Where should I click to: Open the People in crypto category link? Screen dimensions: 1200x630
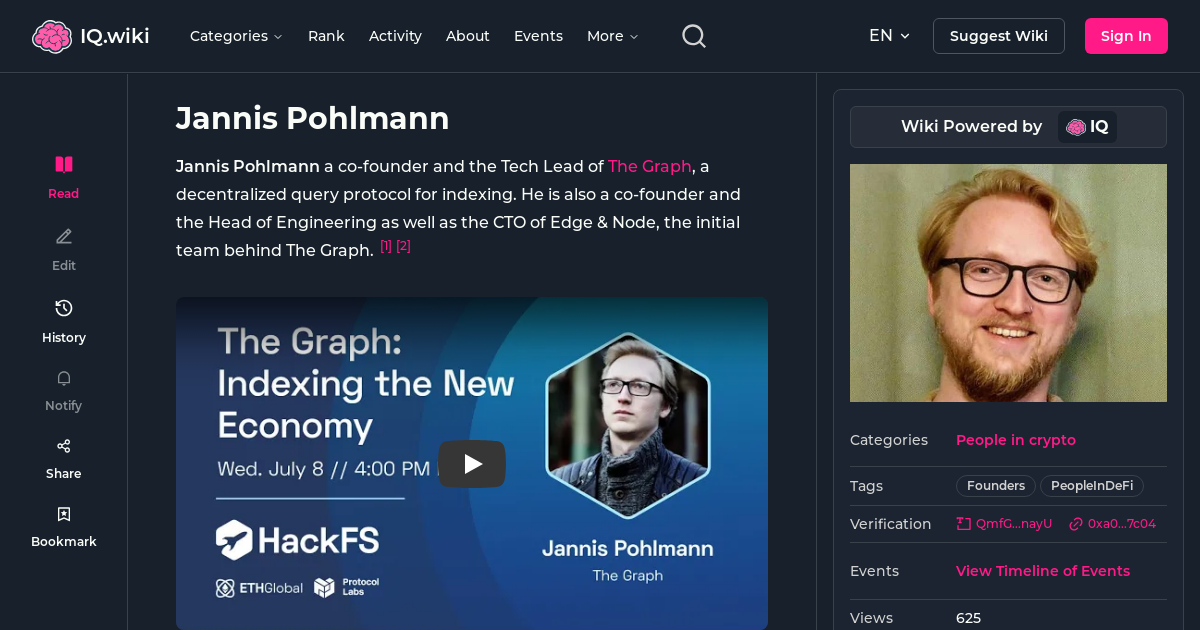pos(1015,440)
